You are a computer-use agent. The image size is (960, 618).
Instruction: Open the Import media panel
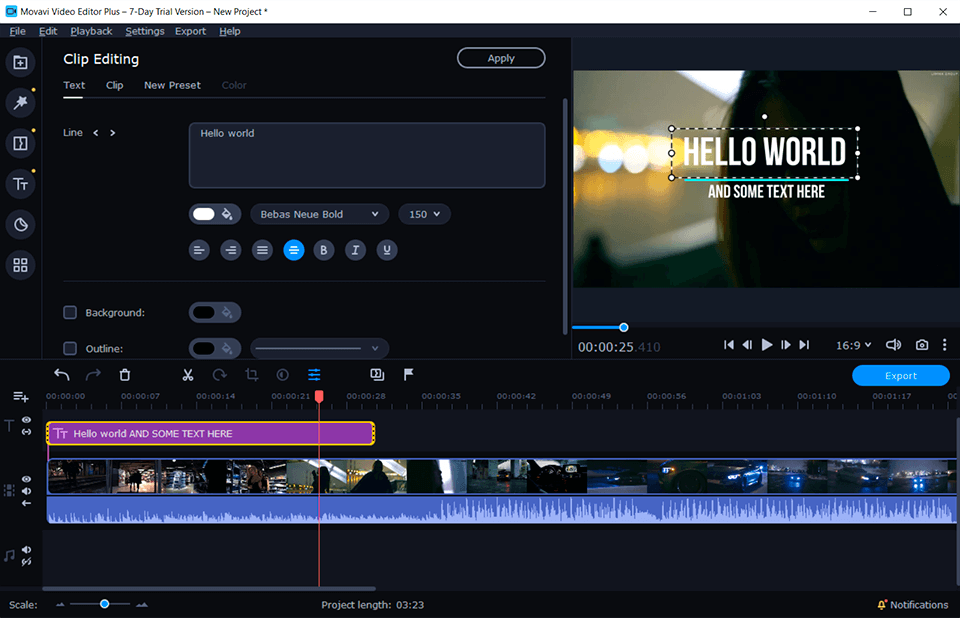click(20, 62)
